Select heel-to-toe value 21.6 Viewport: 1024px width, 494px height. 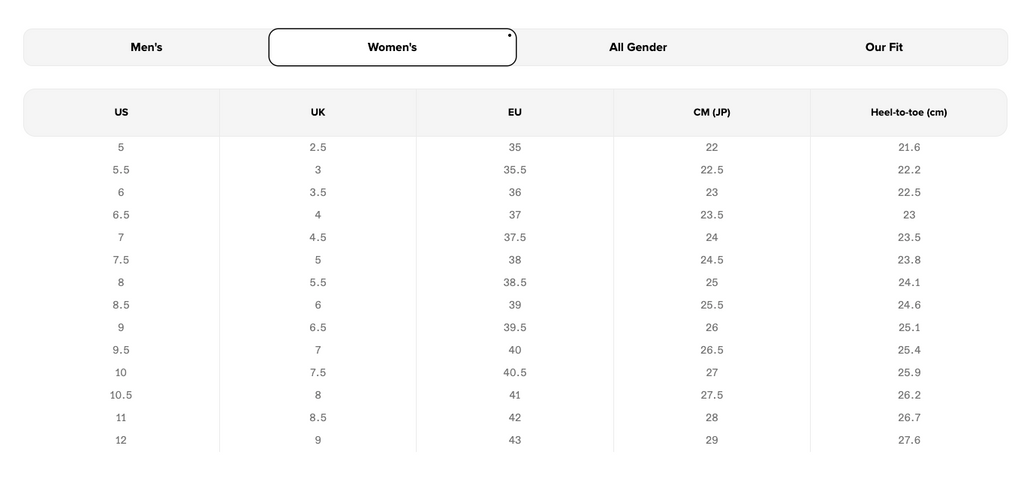click(x=909, y=148)
